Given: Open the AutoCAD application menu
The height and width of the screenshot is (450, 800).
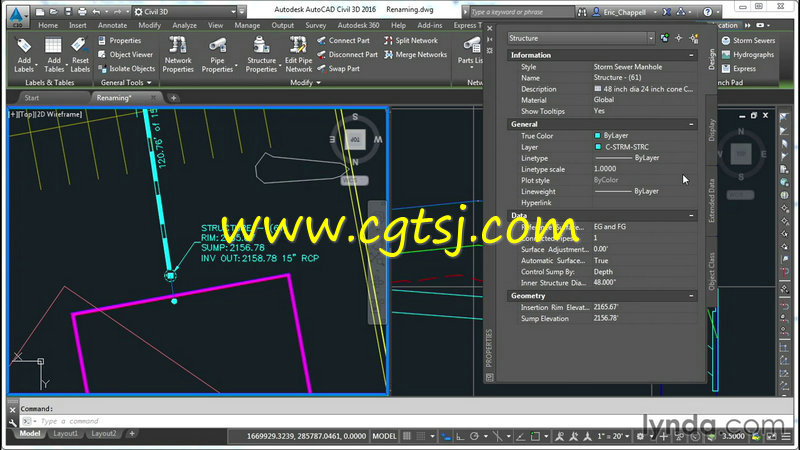Looking at the screenshot, I should coord(17,15).
